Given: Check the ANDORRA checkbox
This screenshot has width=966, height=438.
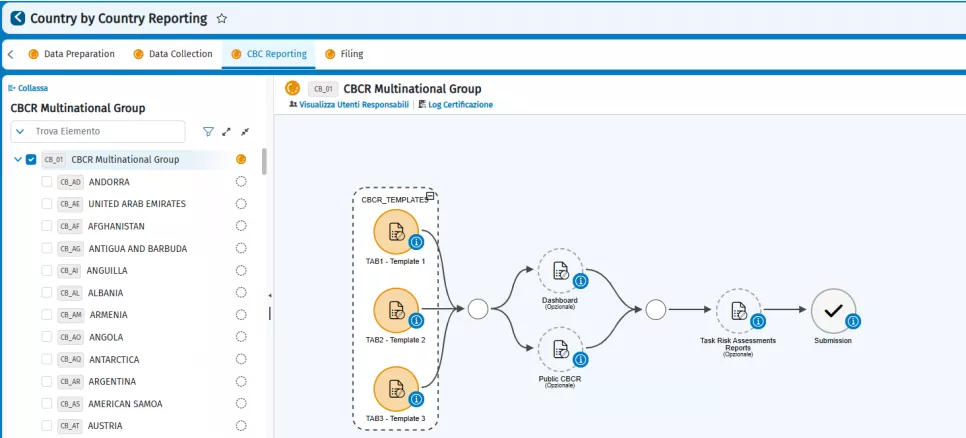Looking at the screenshot, I should pos(47,182).
